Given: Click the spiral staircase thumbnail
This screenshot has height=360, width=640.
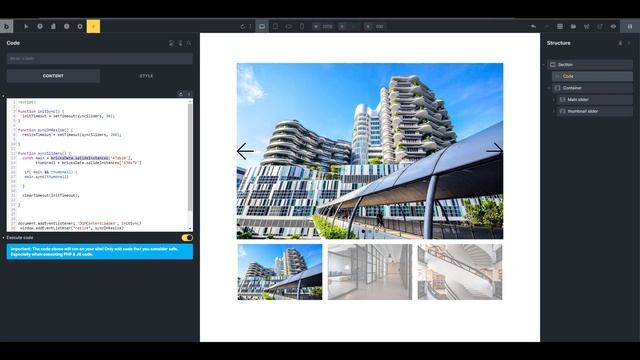Looking at the screenshot, I should (x=460, y=272).
